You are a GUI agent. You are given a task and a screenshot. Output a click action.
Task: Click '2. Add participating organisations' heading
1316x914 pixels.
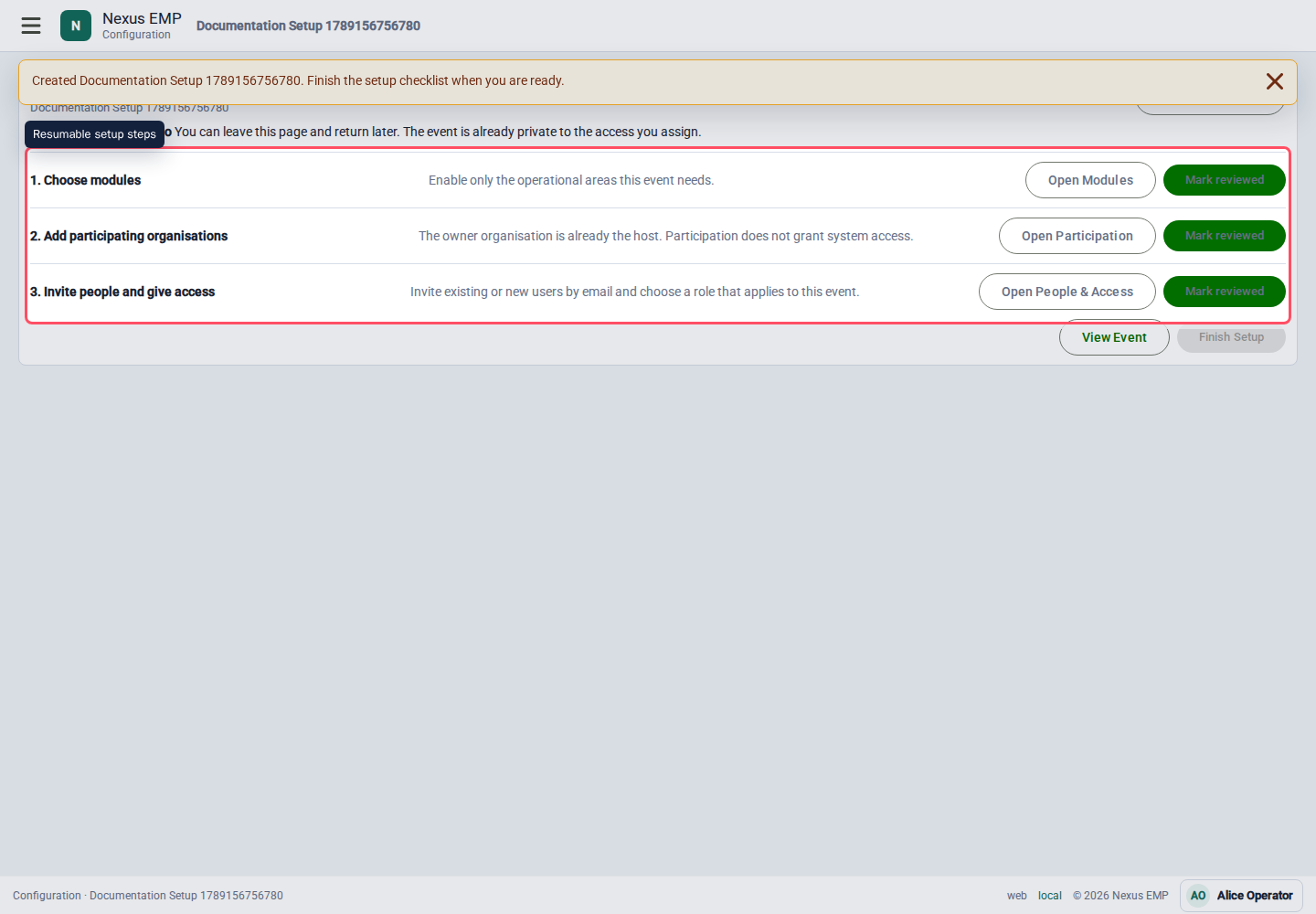pos(129,236)
